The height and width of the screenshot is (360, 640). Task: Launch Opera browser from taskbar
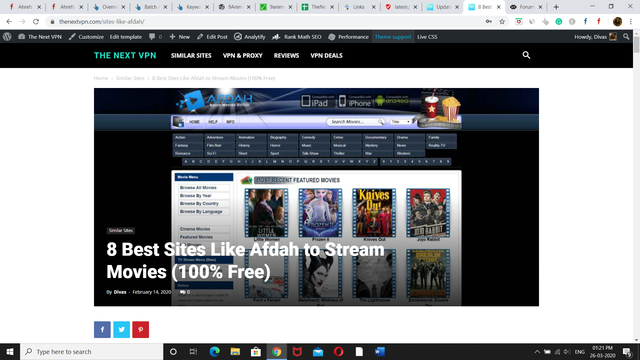[x=338, y=351]
